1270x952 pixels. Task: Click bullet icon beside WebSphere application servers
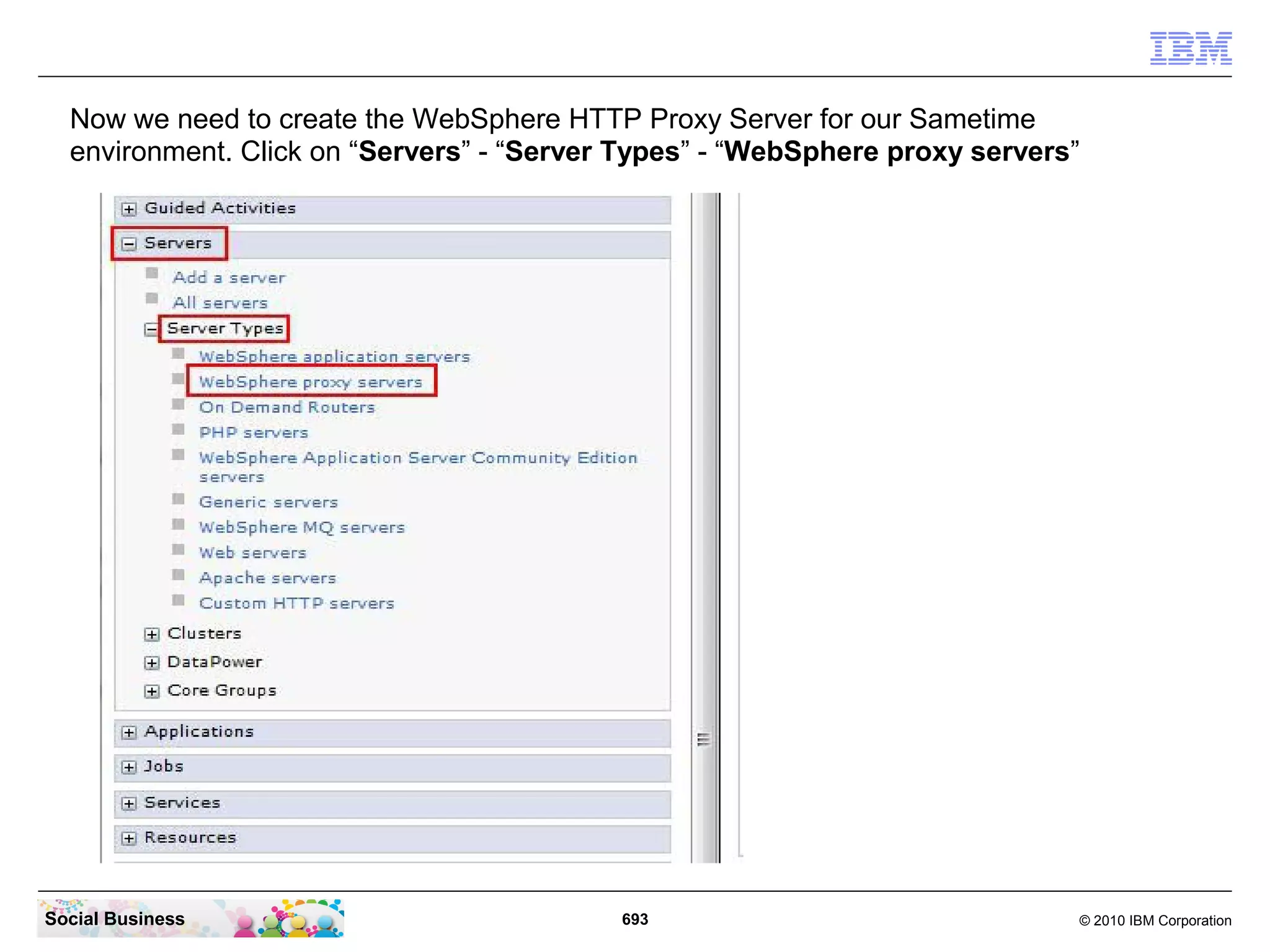[179, 353]
